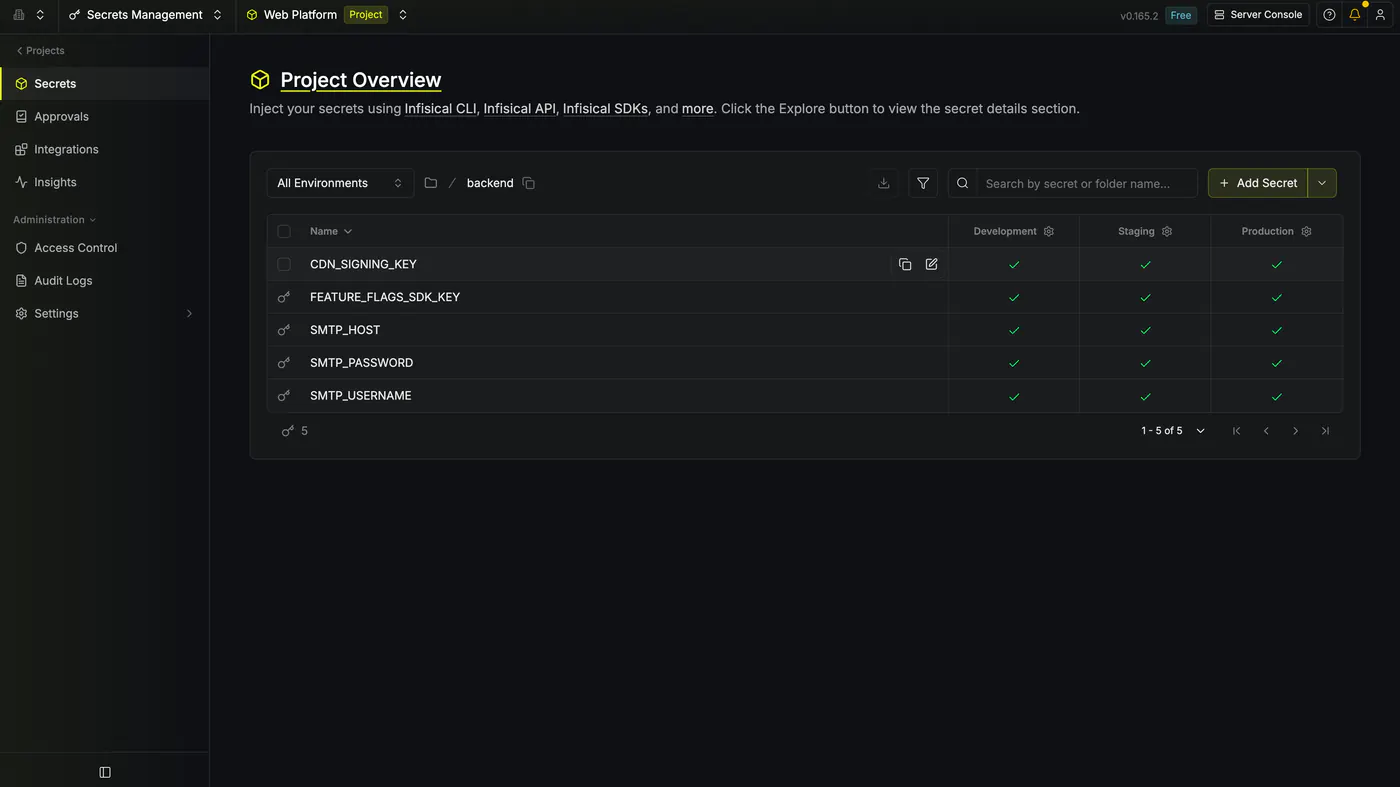Open the filter options icon
The image size is (1400, 787).
click(x=923, y=183)
